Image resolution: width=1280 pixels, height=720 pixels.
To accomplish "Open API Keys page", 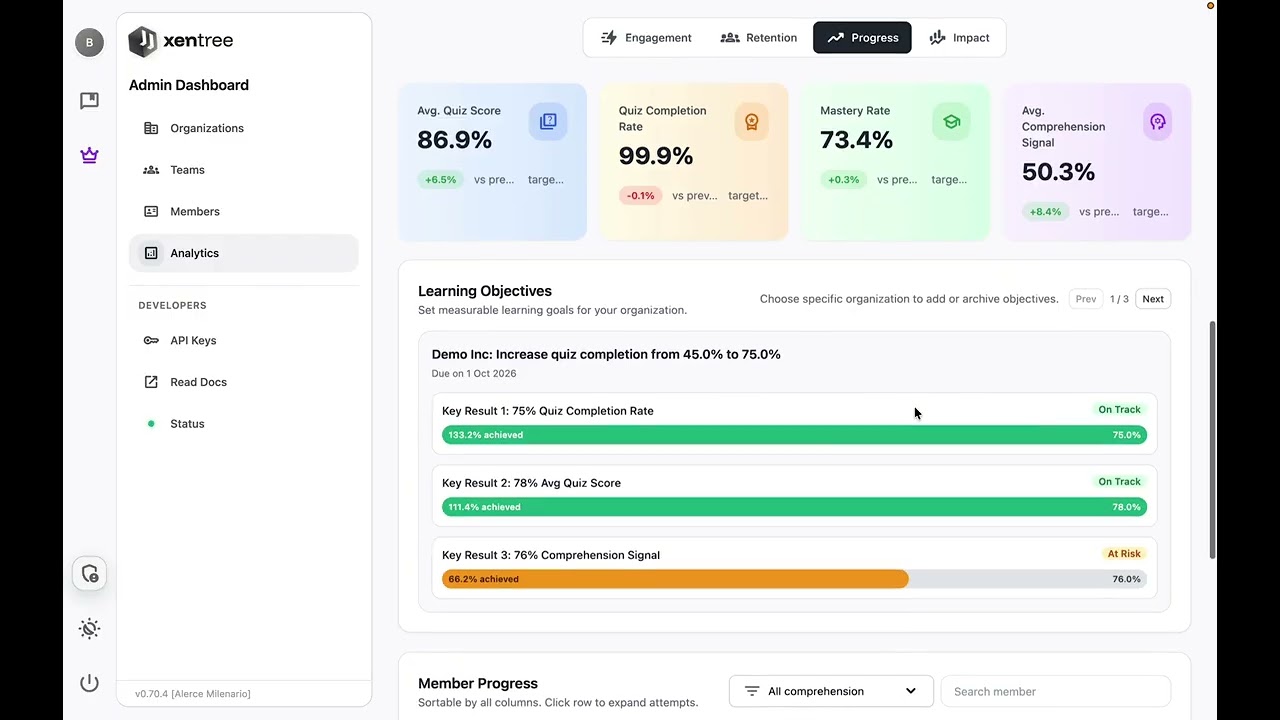I will pos(243,340).
